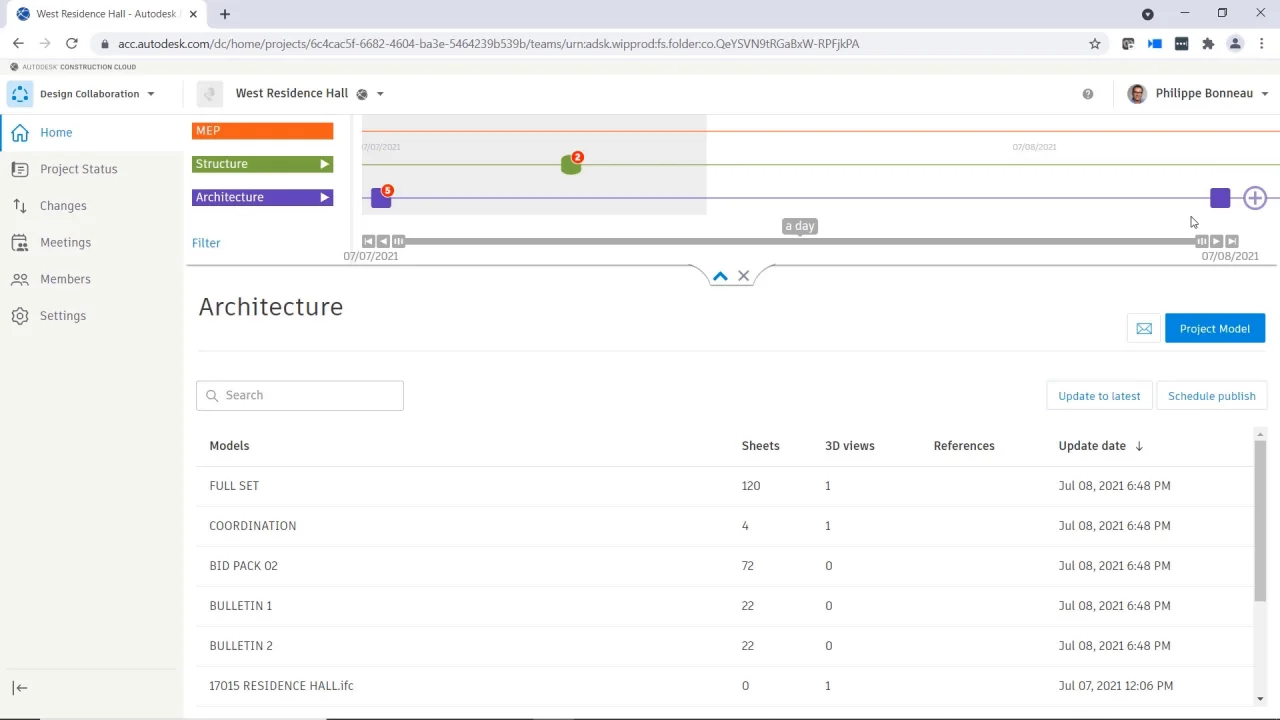Click the Members people icon
The image size is (1280, 720).
point(20,279)
